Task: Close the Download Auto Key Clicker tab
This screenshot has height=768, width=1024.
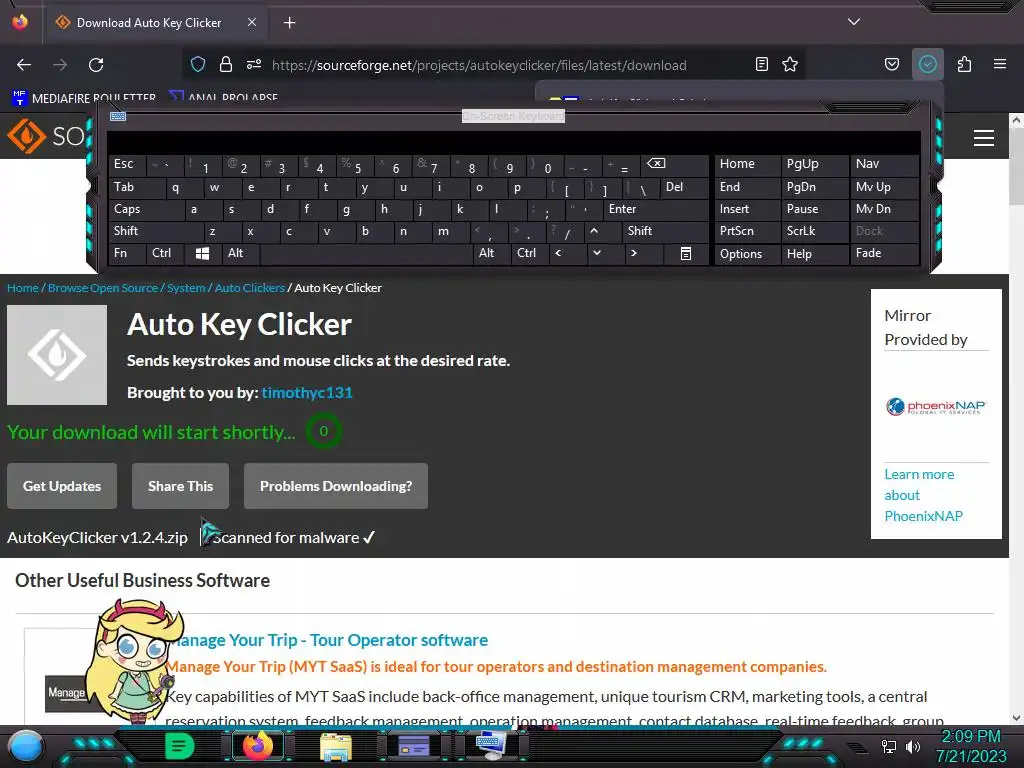Action: (x=252, y=22)
